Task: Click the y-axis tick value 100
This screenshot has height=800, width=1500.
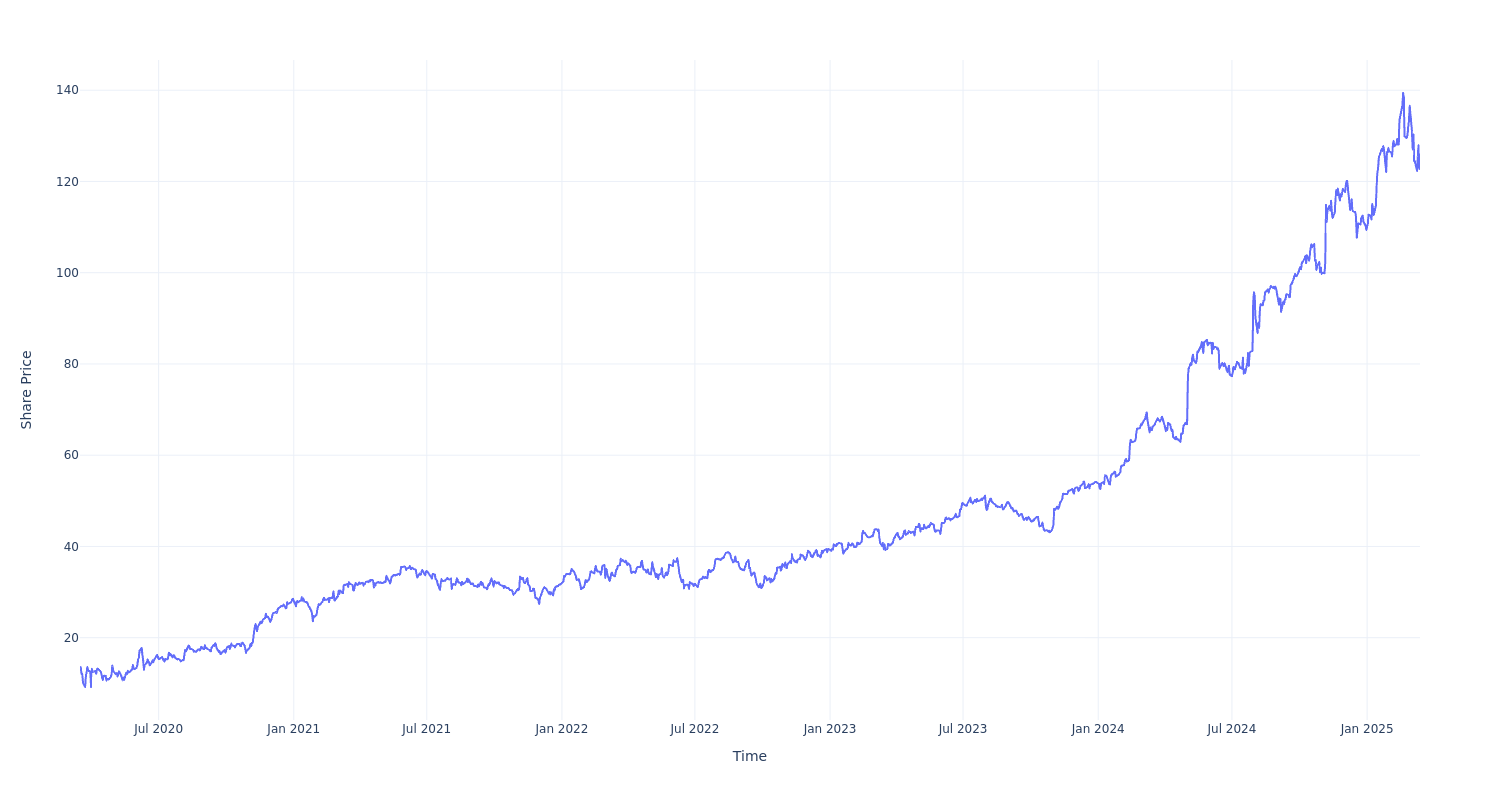Action: 67,273
